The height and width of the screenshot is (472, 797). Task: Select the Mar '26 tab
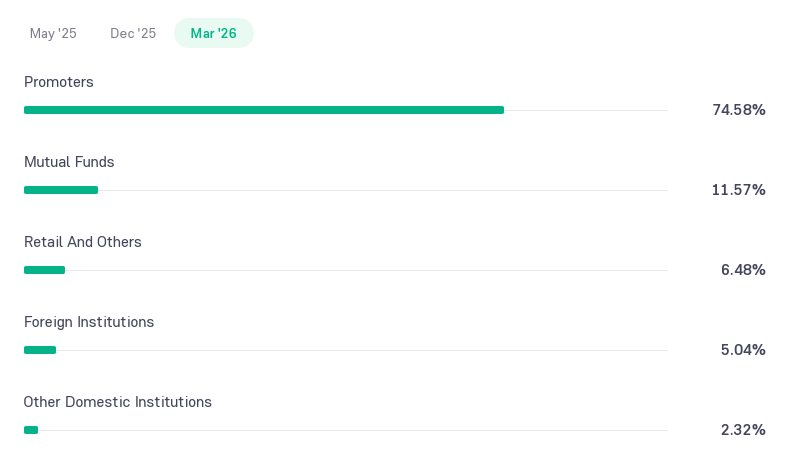pyautogui.click(x=213, y=33)
